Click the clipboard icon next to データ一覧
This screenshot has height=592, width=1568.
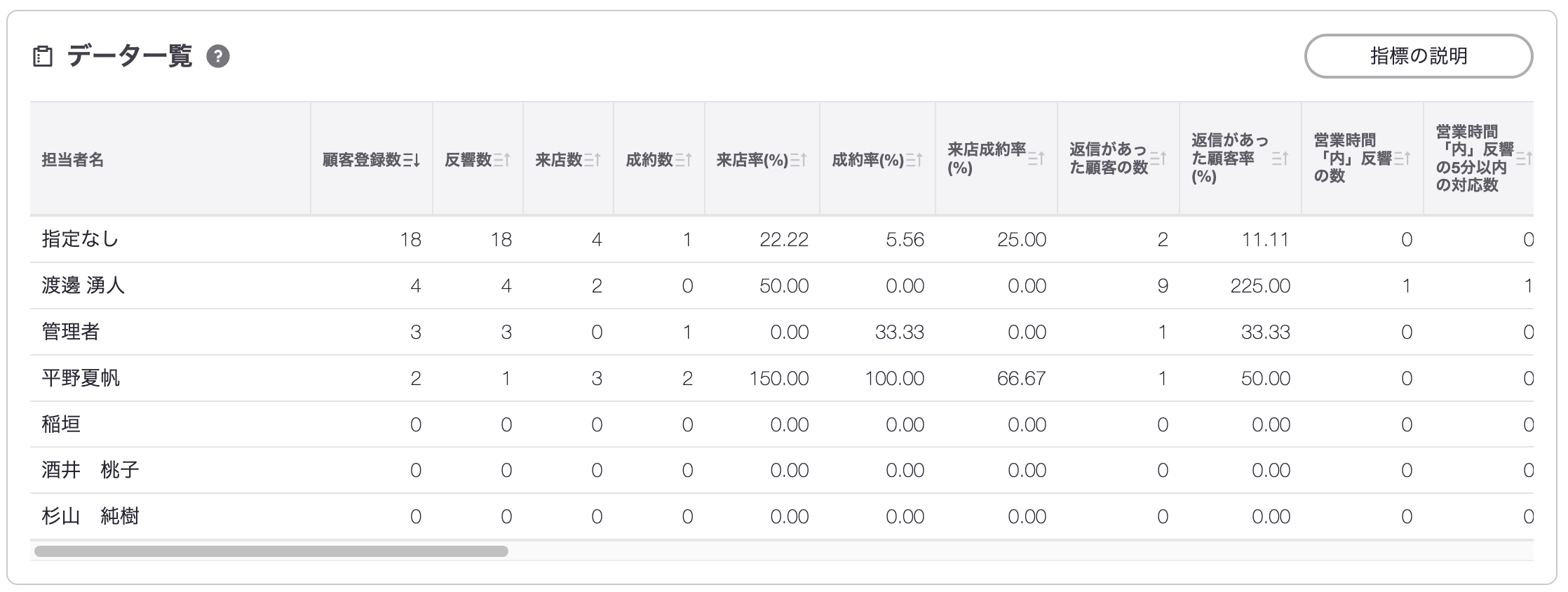point(43,56)
